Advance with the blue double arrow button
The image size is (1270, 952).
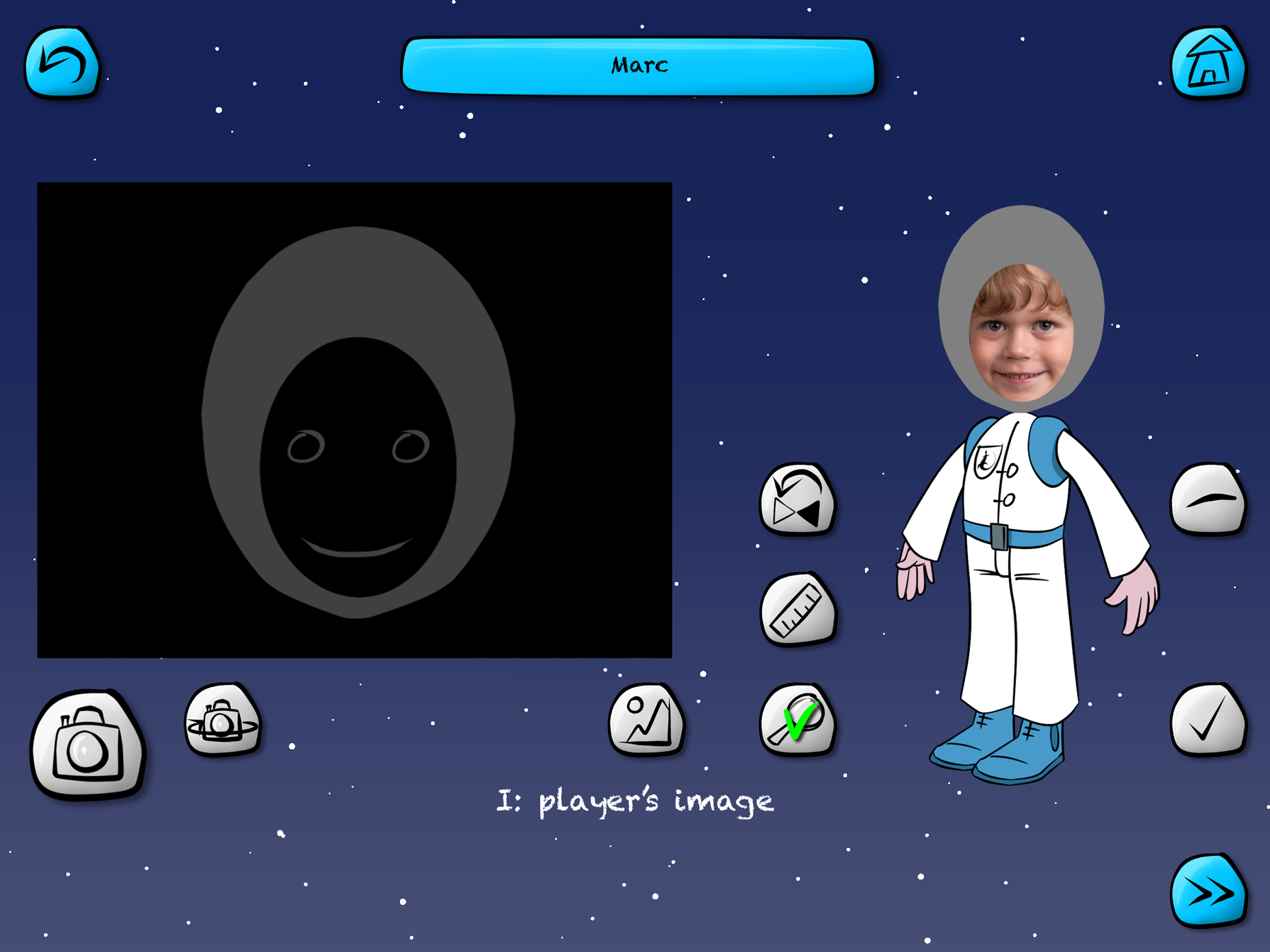coord(1208,891)
